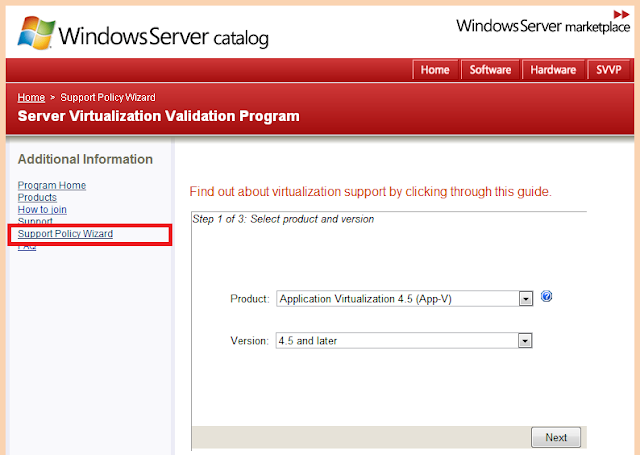The image size is (640, 455).
Task: Click the Additional Information heading
Action: click(x=85, y=159)
